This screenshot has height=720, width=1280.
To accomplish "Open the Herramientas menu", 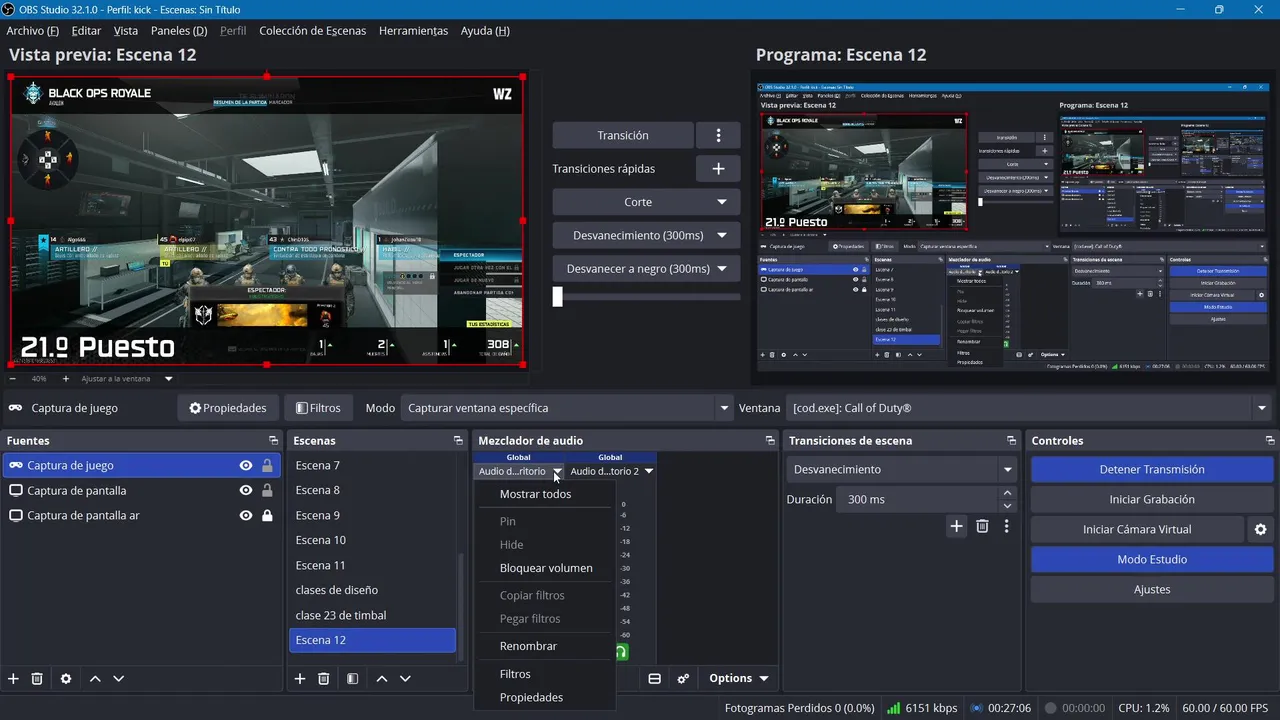I will (x=413, y=31).
